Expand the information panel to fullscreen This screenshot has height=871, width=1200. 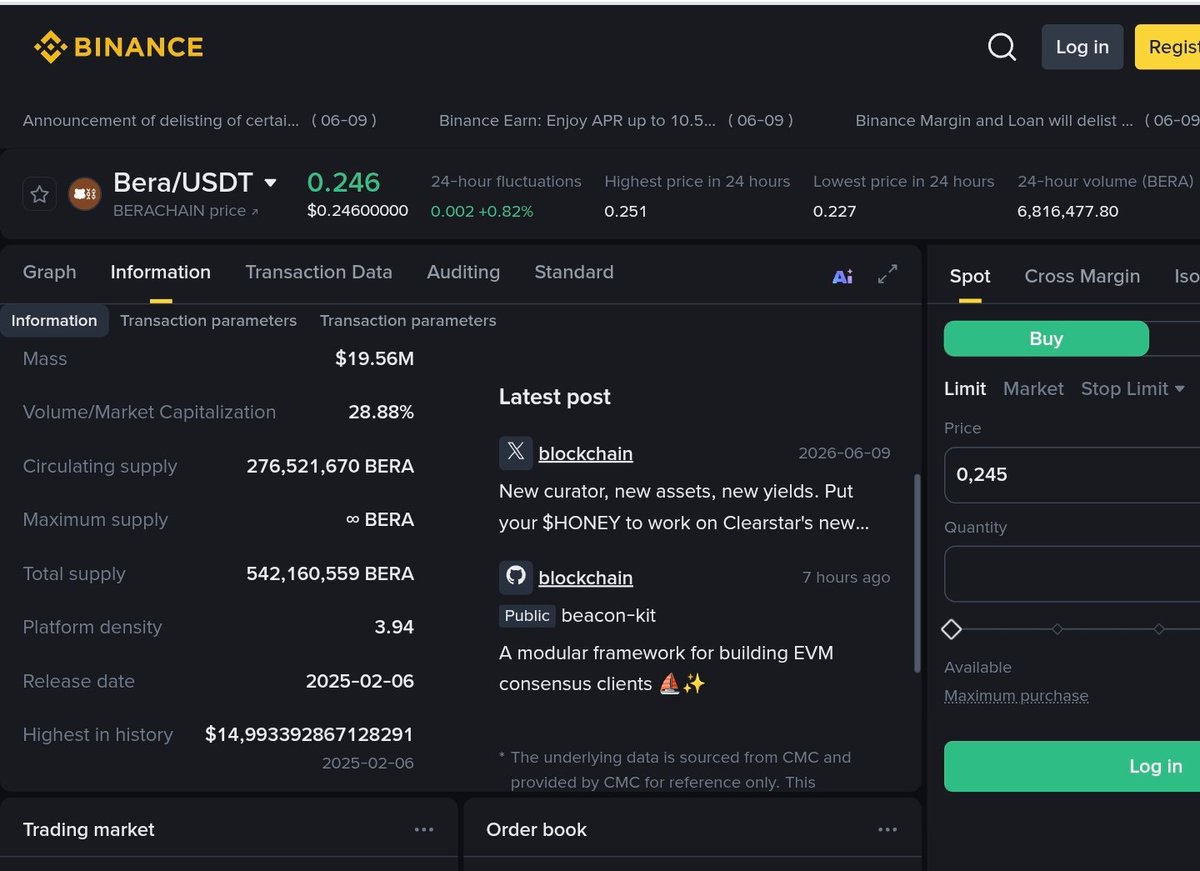(887, 274)
